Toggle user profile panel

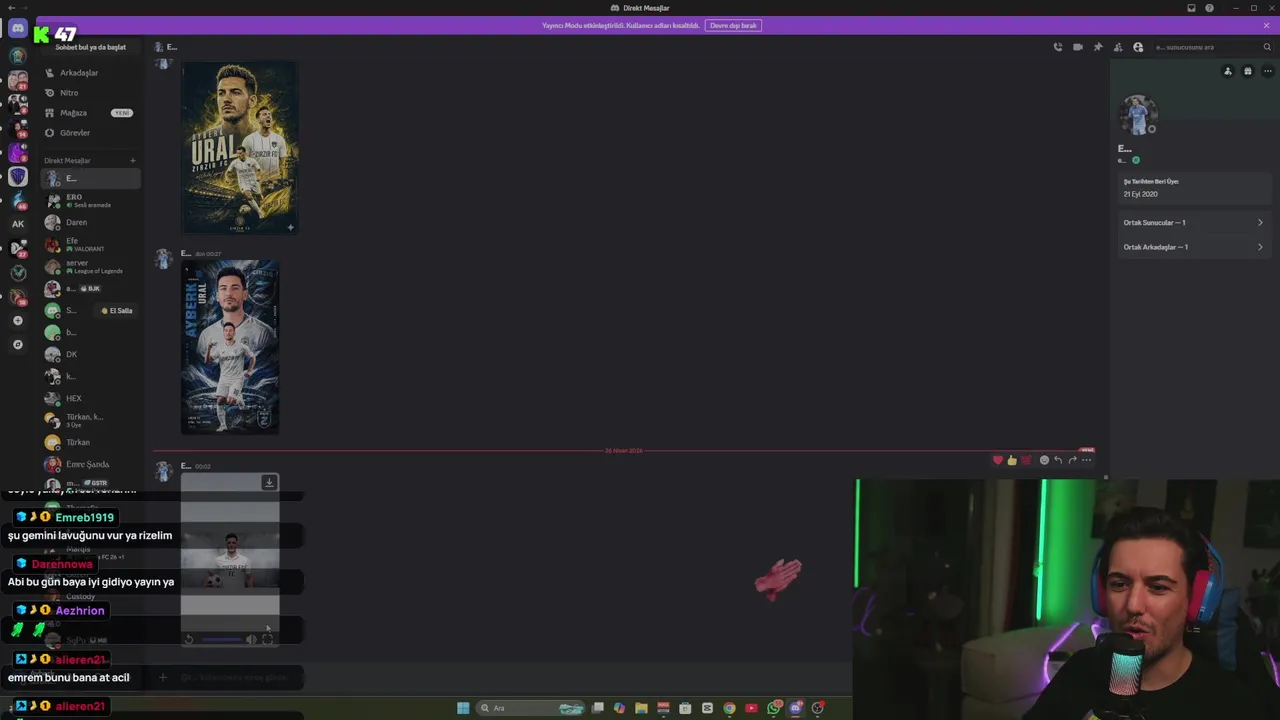[x=1138, y=47]
